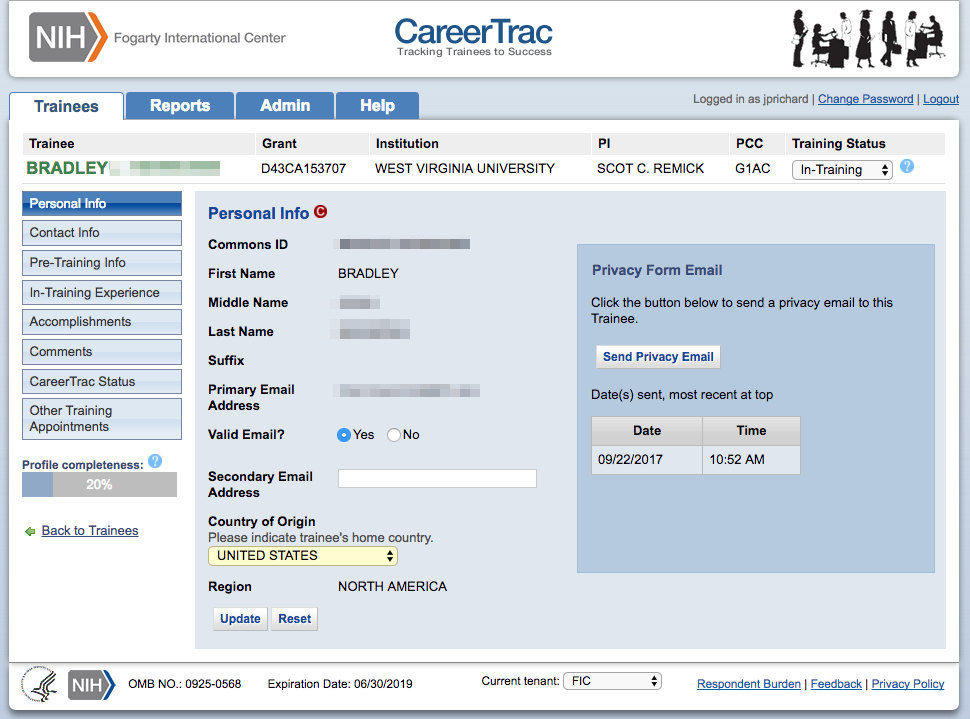Click the Date column header
The image size is (970, 719).
[x=647, y=431]
